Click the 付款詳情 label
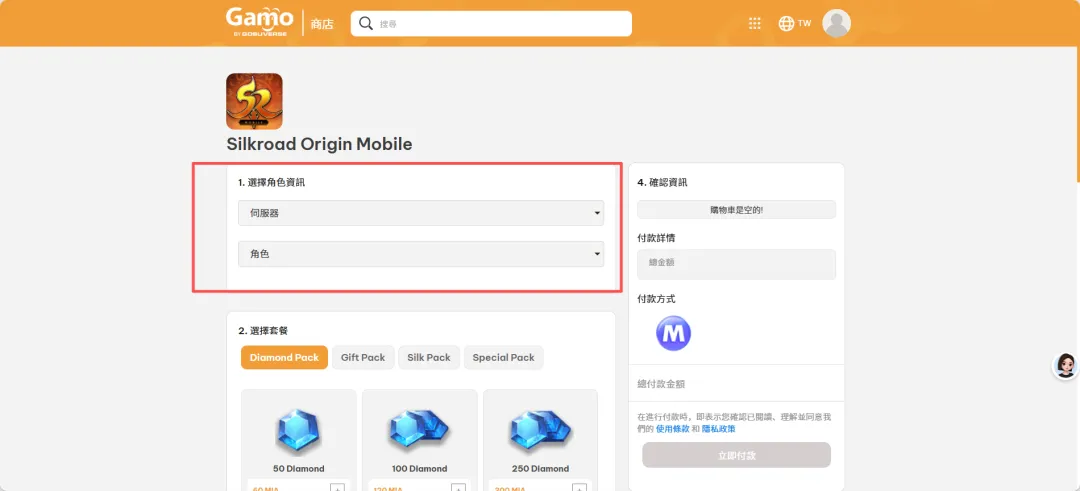Viewport: 1080px width, 491px height. 656,238
